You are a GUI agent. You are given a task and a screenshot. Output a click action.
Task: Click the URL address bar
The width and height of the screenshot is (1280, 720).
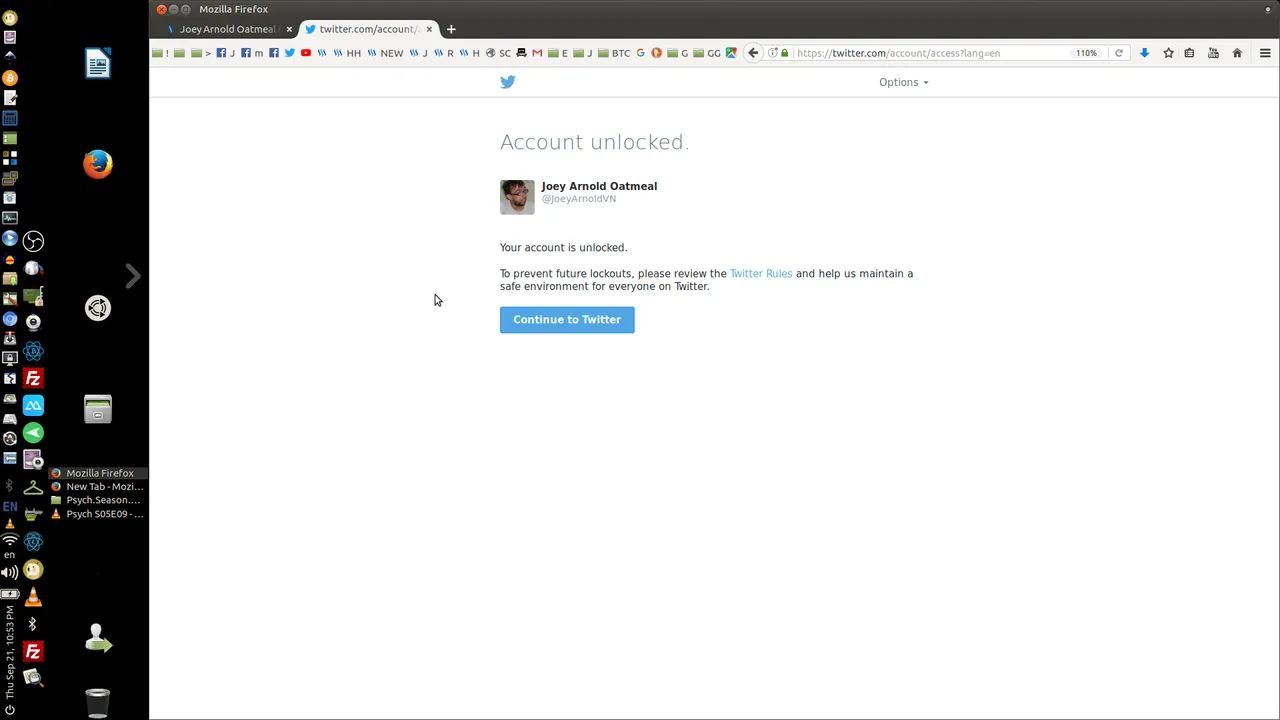930,53
